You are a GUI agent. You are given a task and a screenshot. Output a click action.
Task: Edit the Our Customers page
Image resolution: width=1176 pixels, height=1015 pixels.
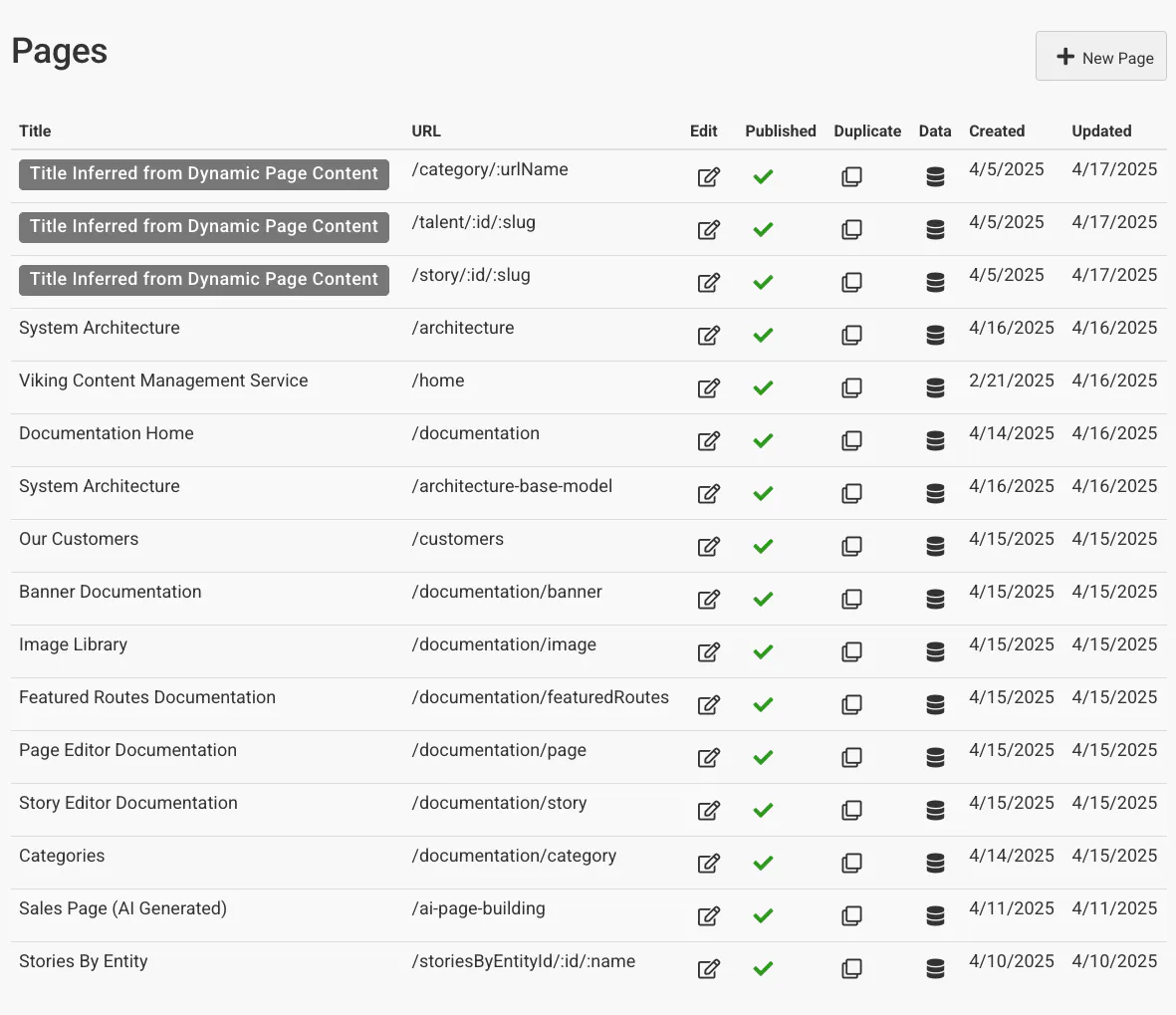(708, 546)
